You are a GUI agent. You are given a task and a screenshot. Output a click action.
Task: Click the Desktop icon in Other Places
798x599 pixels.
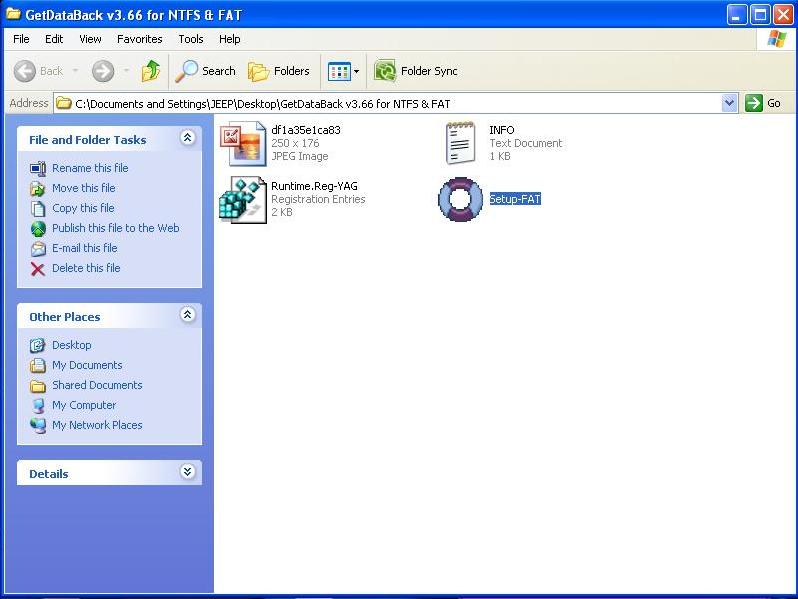(38, 346)
